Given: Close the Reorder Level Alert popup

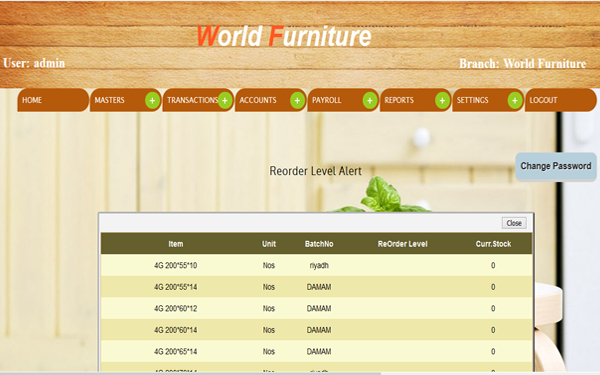Looking at the screenshot, I should 514,223.
